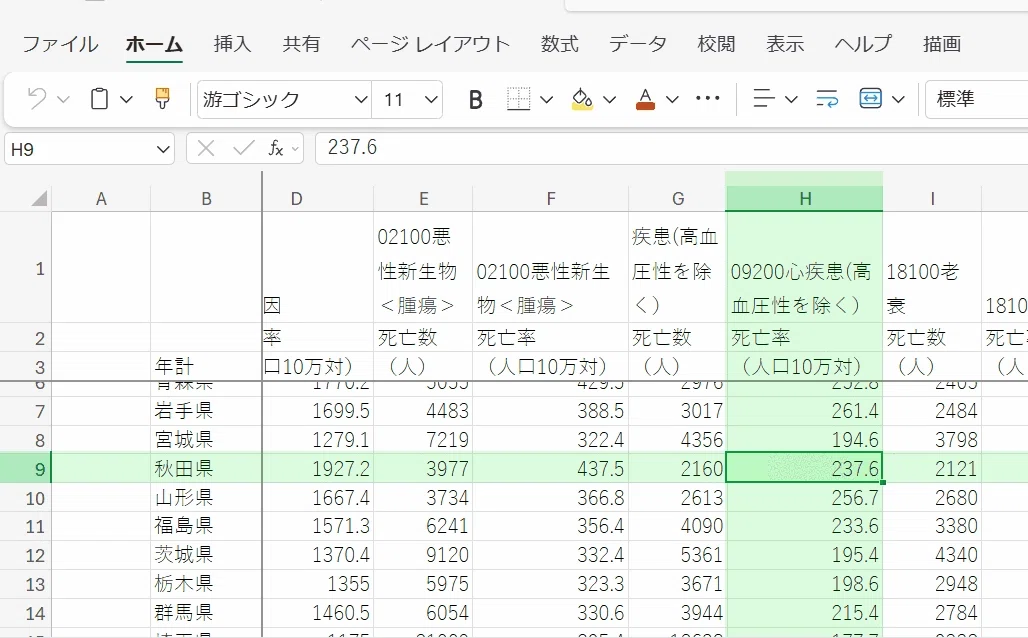
Task: Click cell with 秋田県
Action: click(x=206, y=469)
